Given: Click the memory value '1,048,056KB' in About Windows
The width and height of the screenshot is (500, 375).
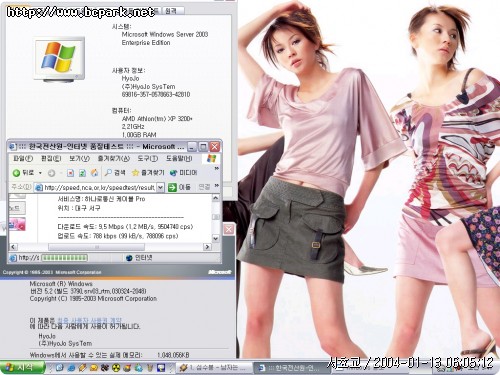Looking at the screenshot, I should [173, 355].
